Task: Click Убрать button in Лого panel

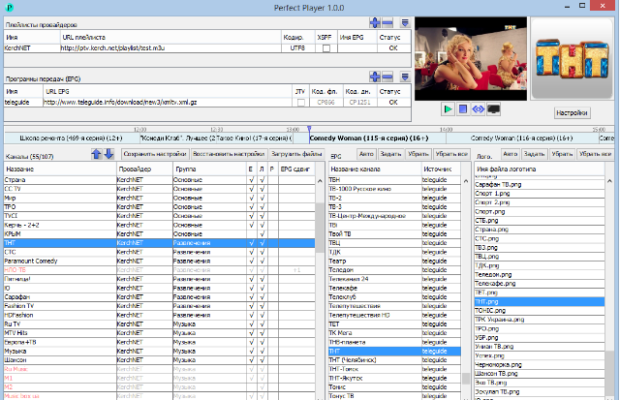Action: click(x=562, y=154)
